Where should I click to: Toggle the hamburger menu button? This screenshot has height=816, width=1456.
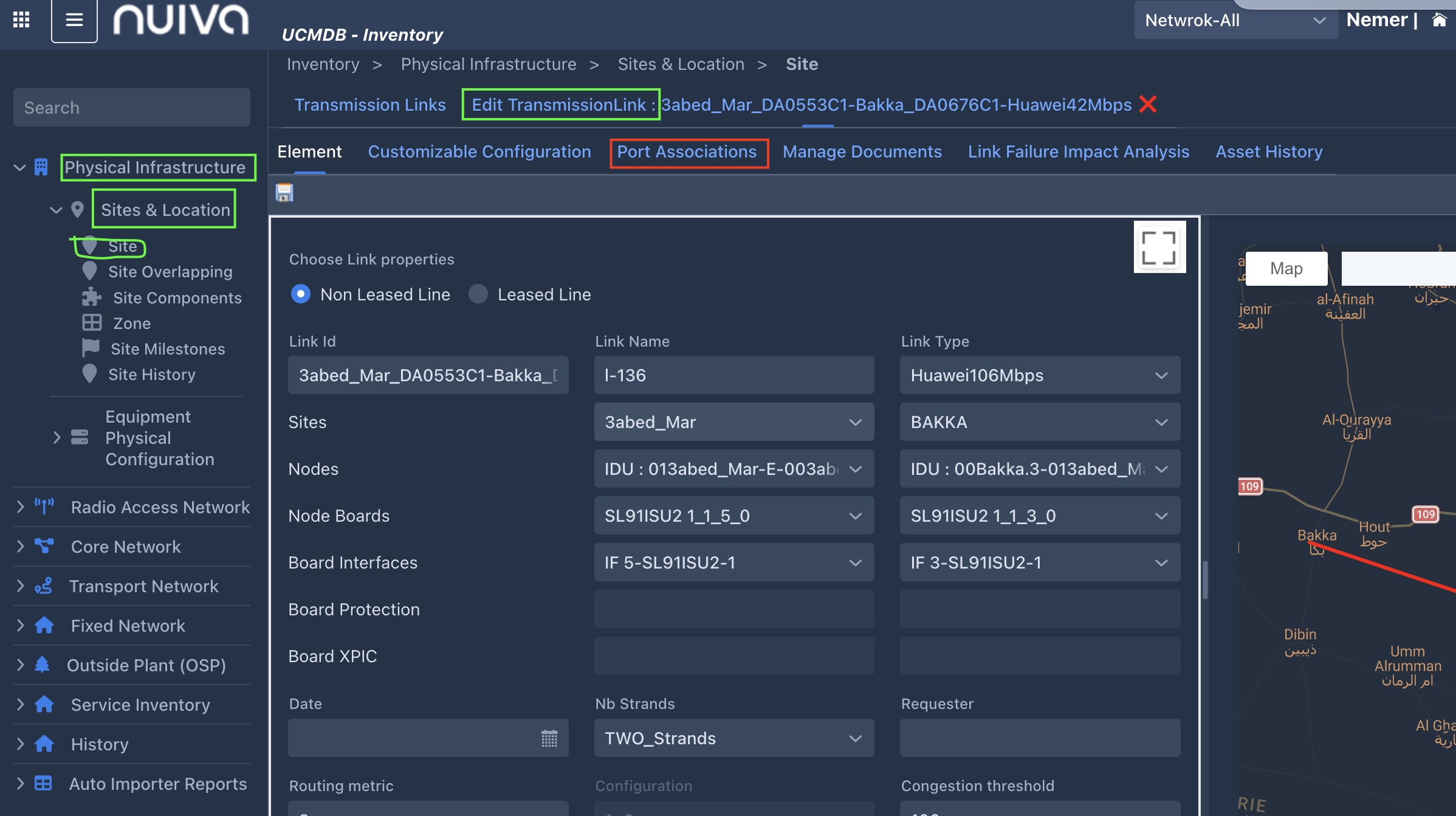click(x=74, y=20)
